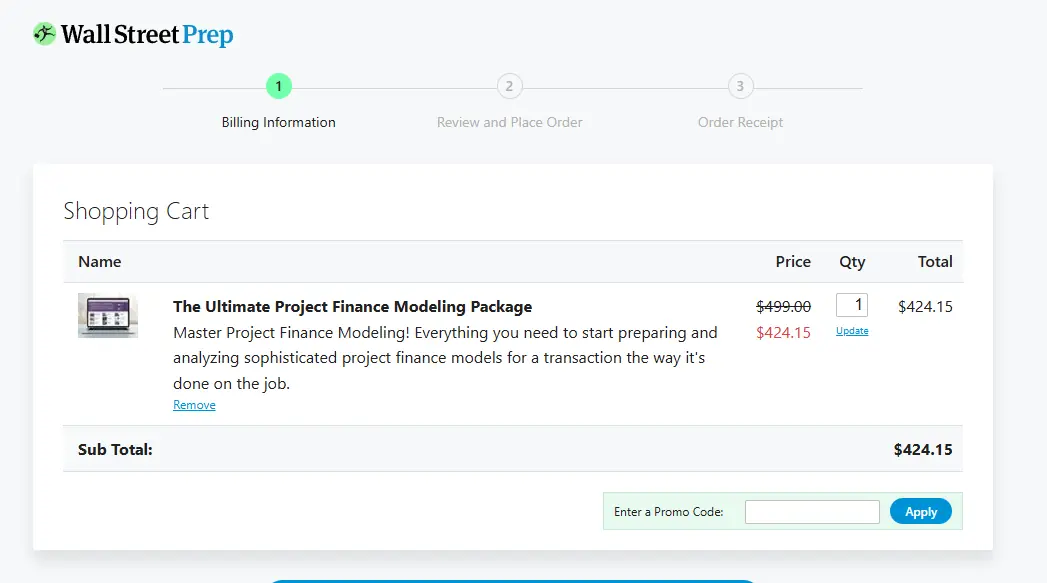Viewport: 1047px width, 583px height.
Task: Click the Wall Street Prep logo icon
Action: [x=45, y=35]
